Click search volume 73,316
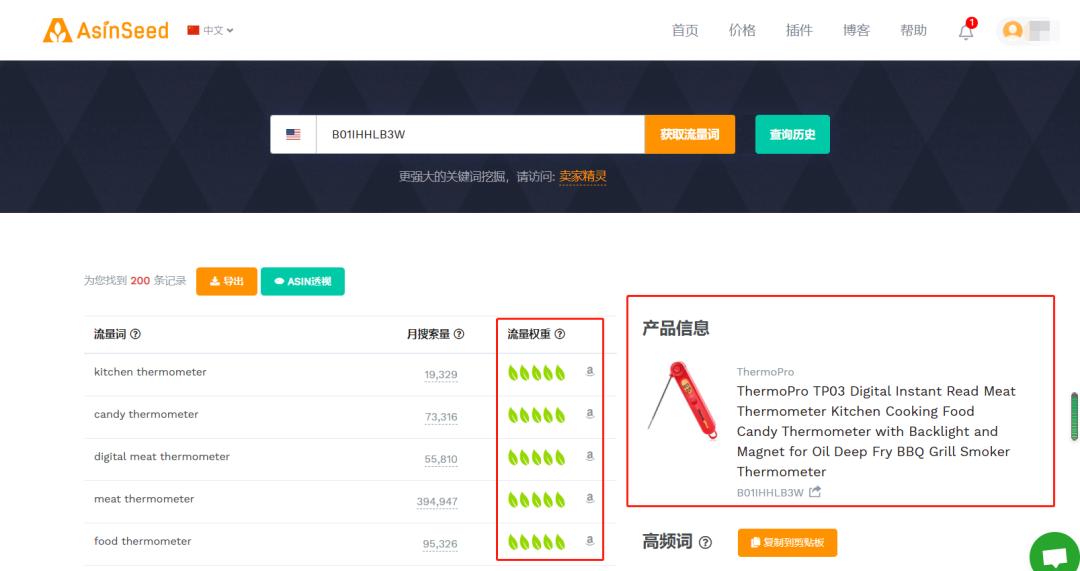Screen dimensions: 1080x571 [x=441, y=417]
